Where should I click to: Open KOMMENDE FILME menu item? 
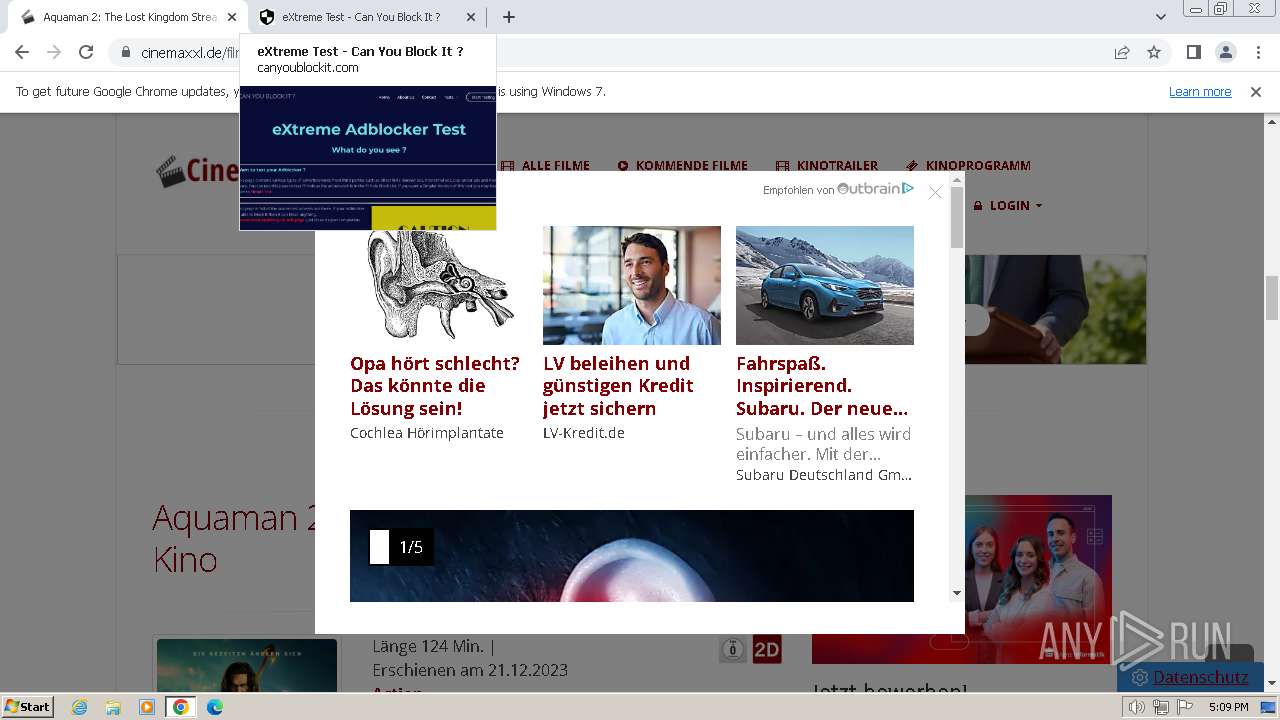(x=683, y=166)
